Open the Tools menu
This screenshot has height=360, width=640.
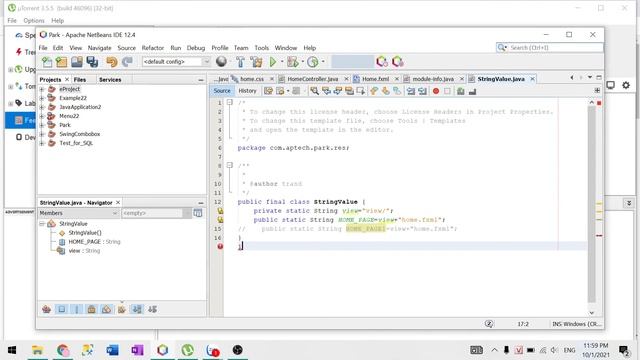[262, 48]
